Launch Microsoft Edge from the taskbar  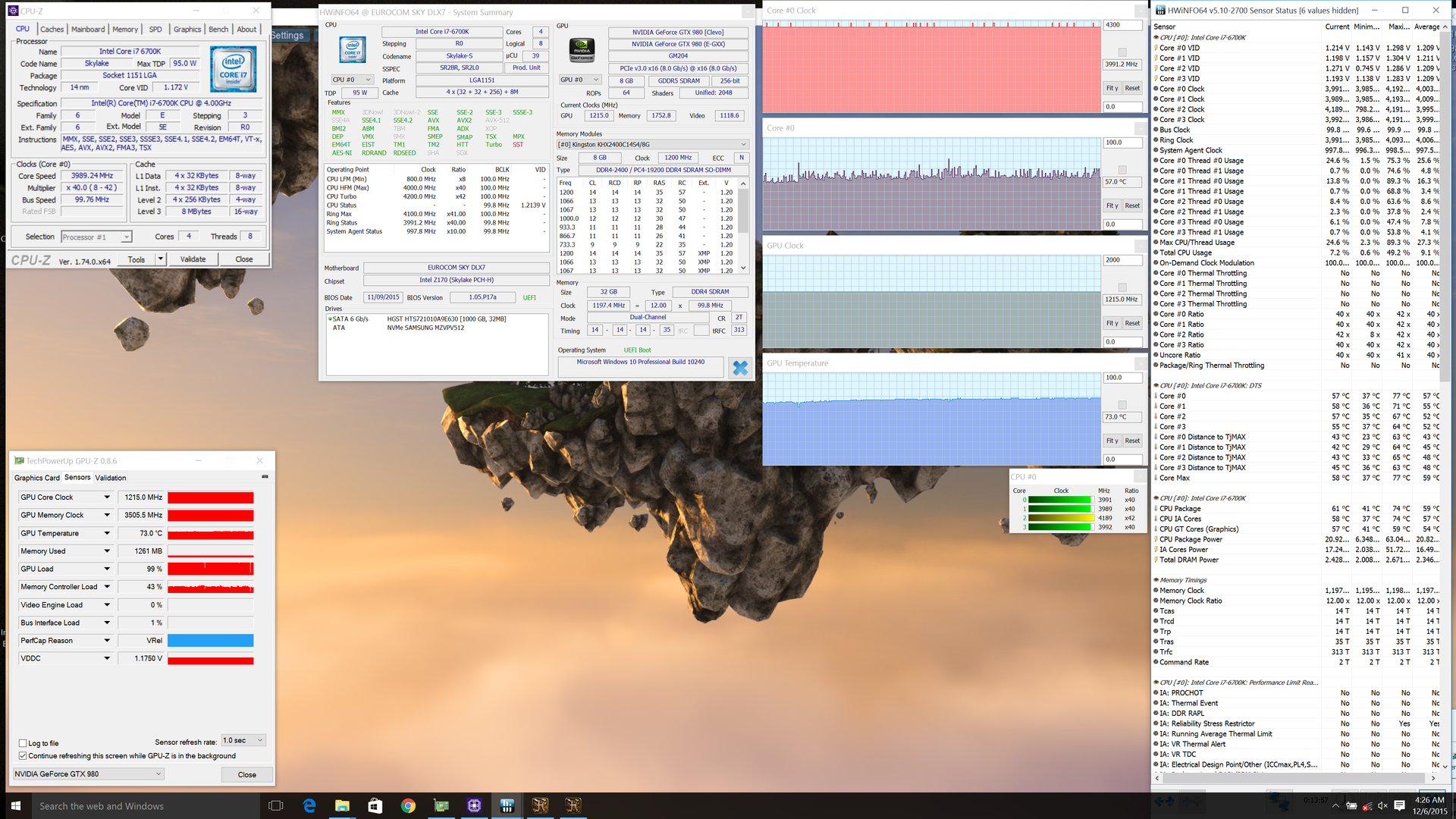point(309,805)
